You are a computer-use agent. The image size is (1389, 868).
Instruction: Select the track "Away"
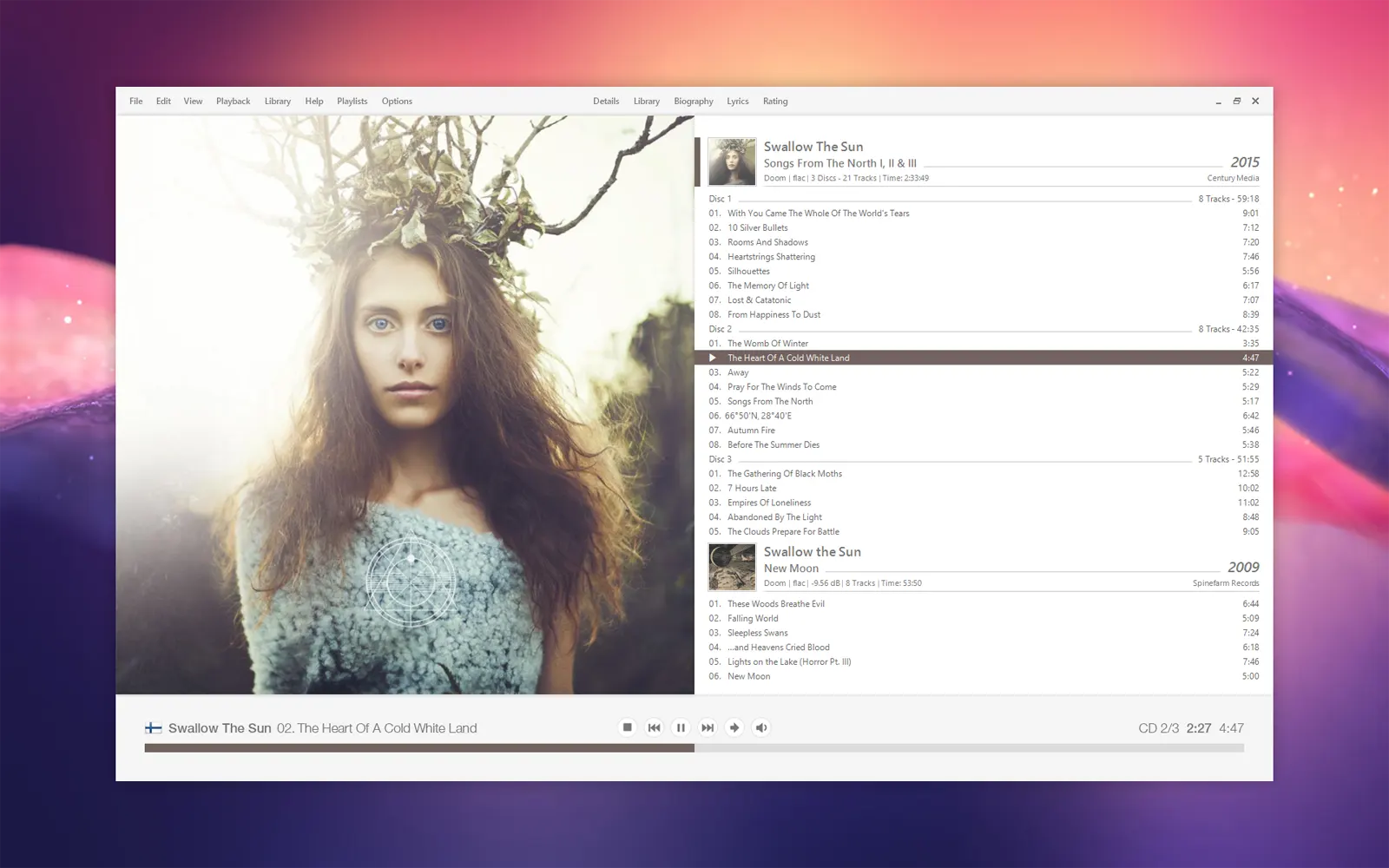coord(984,372)
